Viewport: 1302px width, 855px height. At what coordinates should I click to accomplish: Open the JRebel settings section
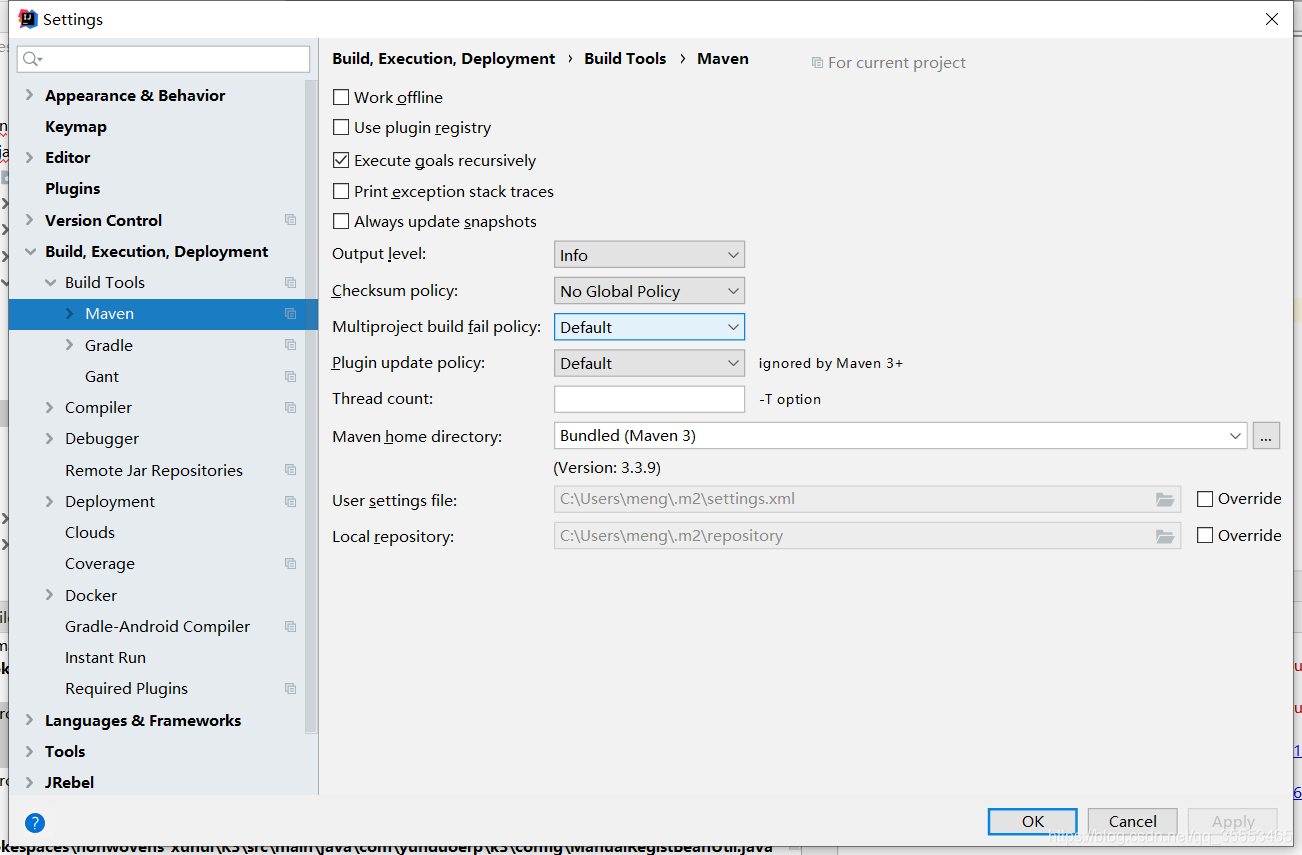[69, 782]
